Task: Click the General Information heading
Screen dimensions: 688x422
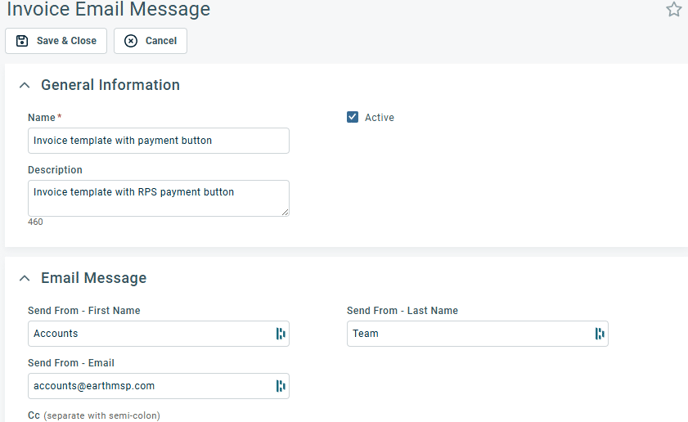Action: (x=111, y=85)
